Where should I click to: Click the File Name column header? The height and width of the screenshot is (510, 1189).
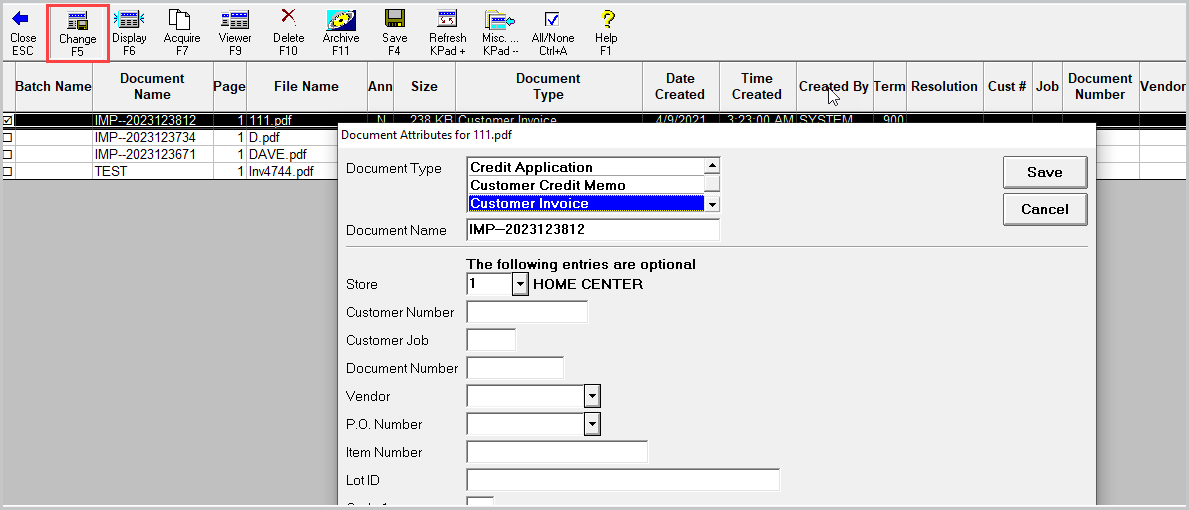[306, 86]
